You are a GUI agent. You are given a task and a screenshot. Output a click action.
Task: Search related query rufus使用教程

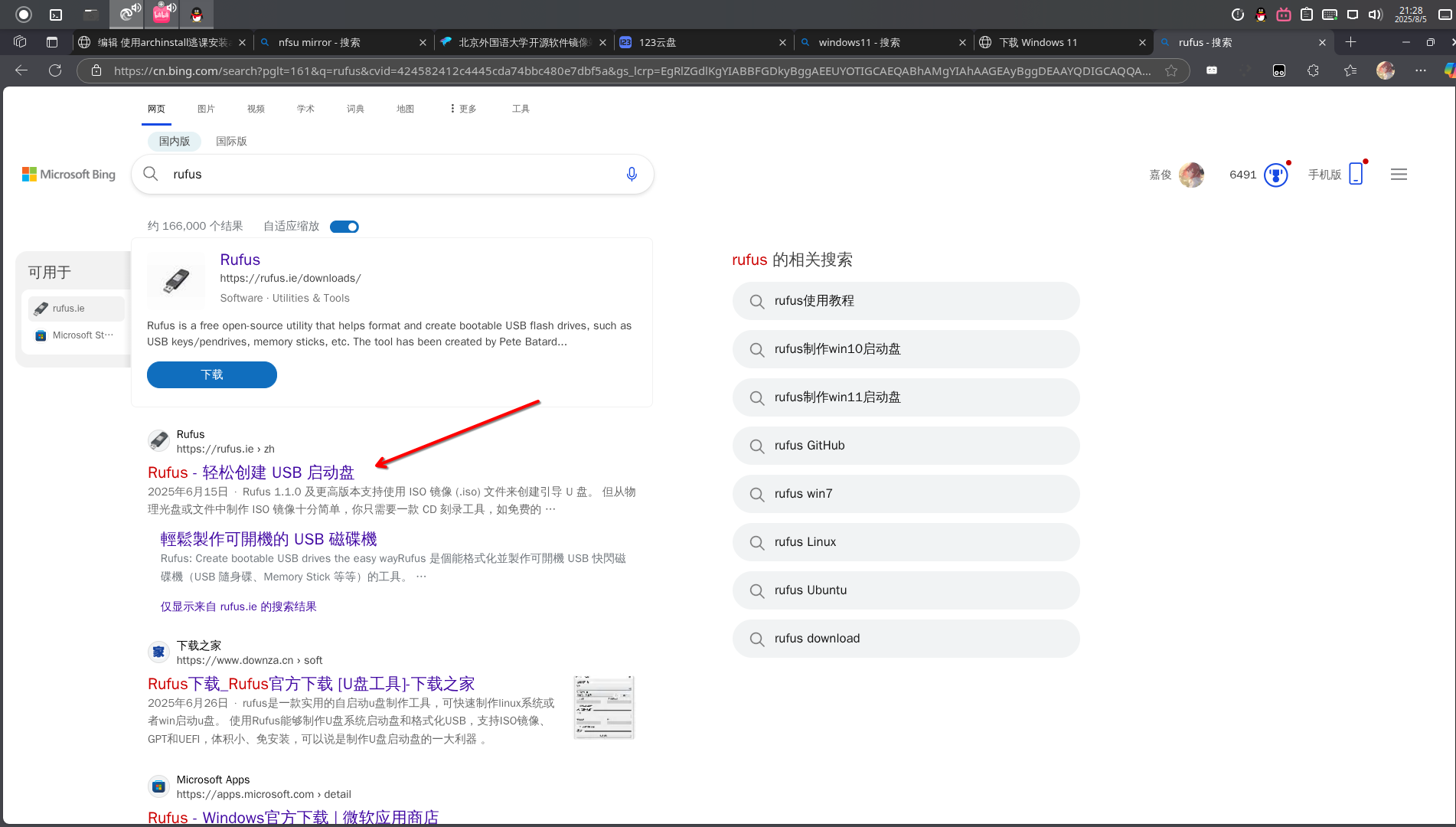point(906,301)
